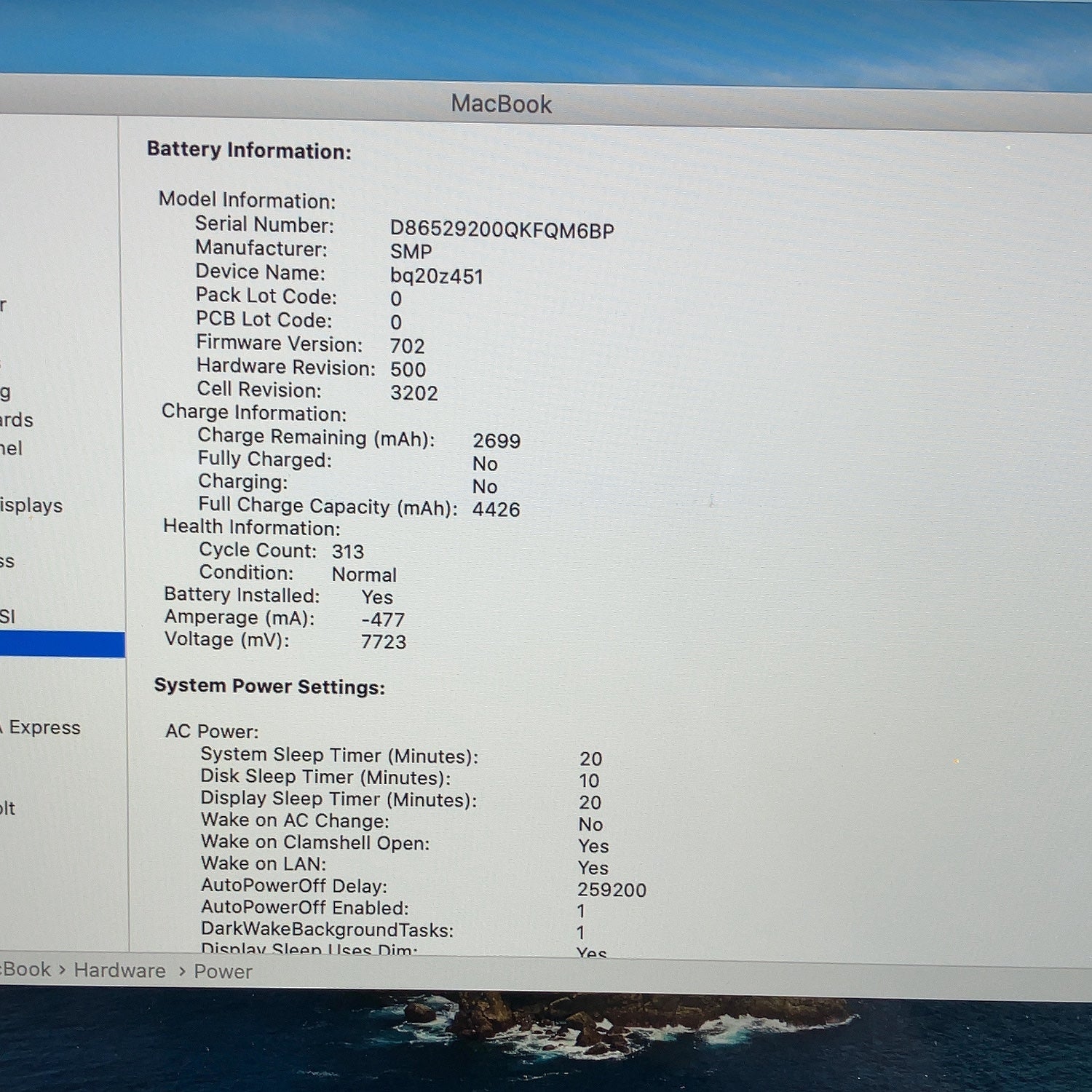Image resolution: width=1092 pixels, height=1092 pixels.
Task: Open the Fibre Channel sidebar entry
Action: point(12,448)
